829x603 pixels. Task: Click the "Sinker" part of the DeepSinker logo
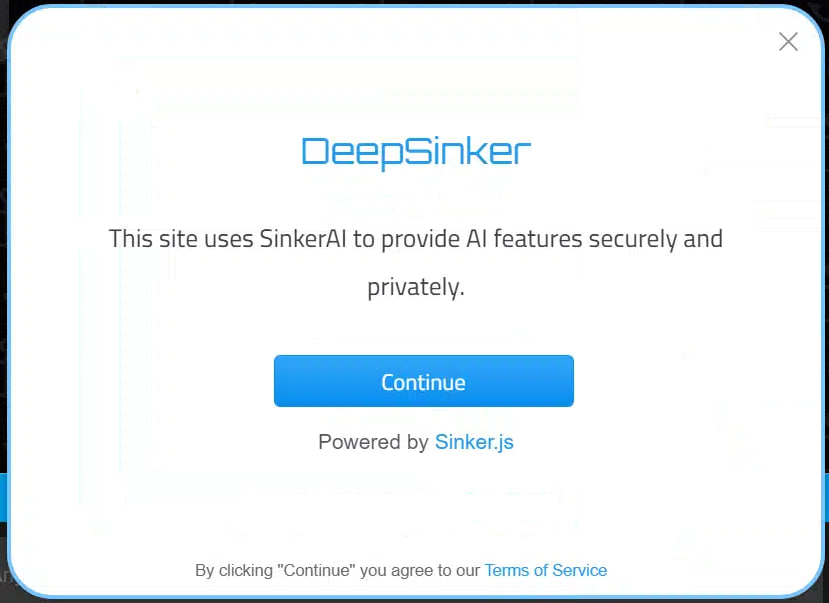point(468,151)
